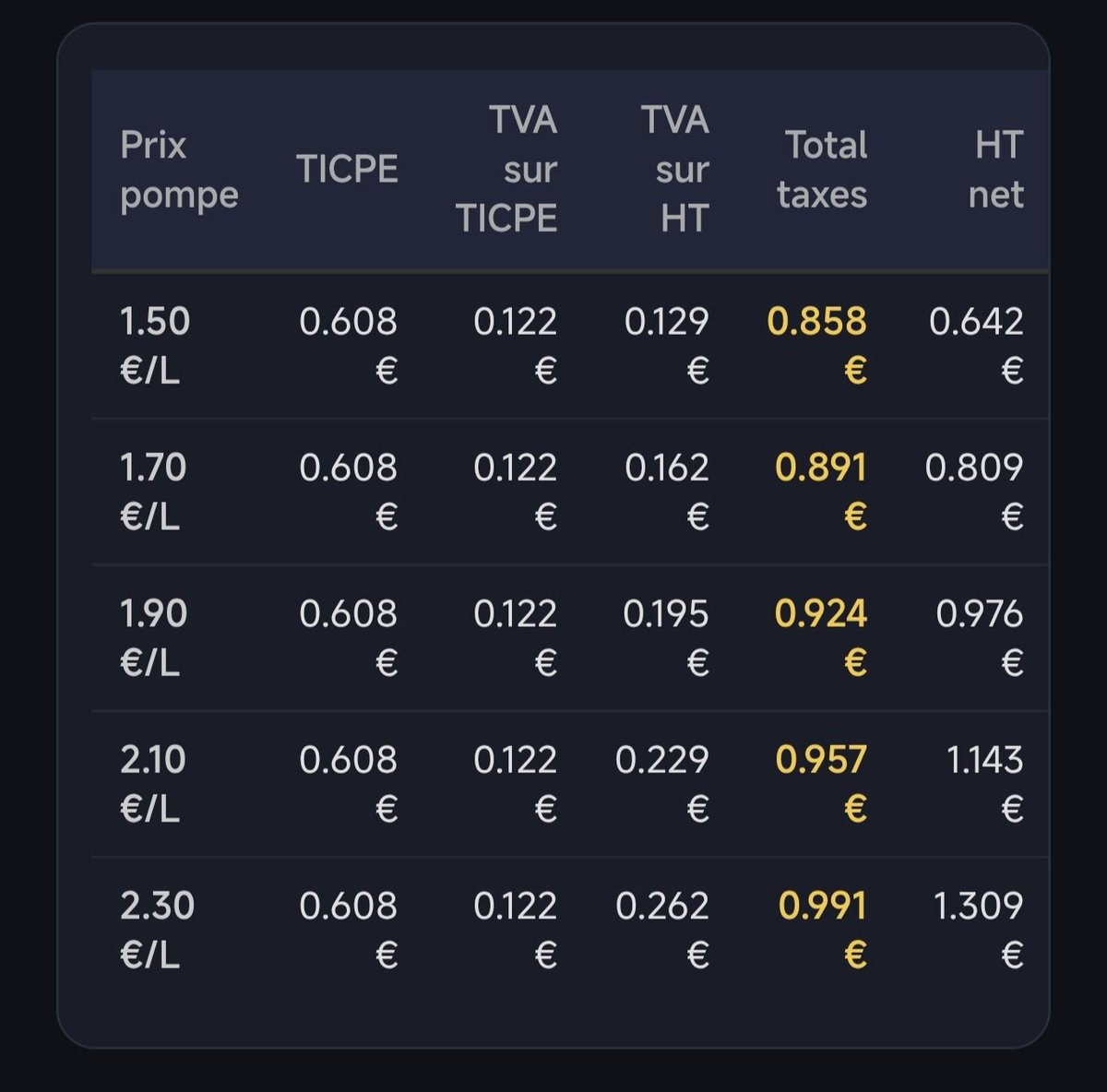This screenshot has height=1092, width=1107.
Task: Click TVA sur HT value 0.229 €
Action: pos(662,784)
